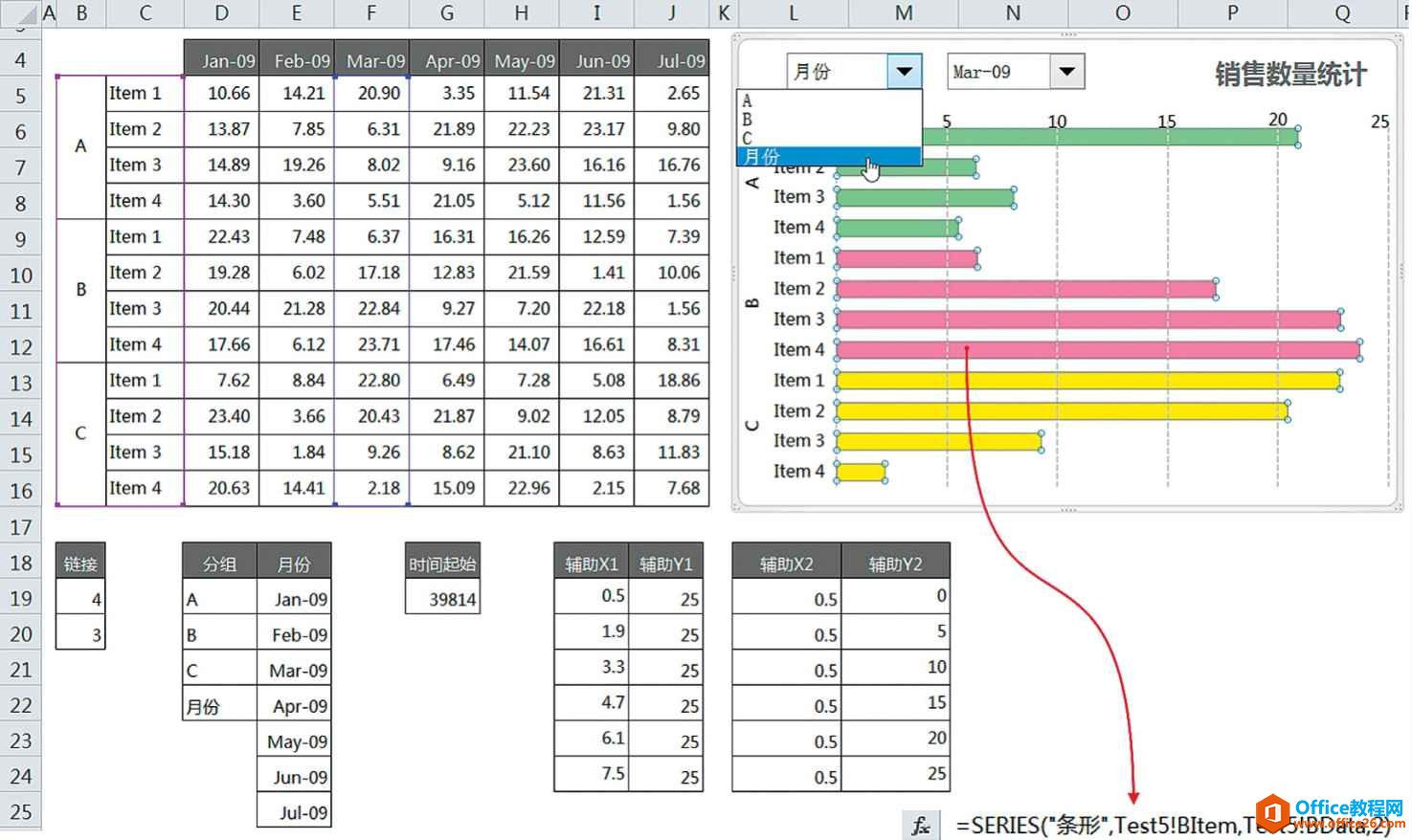Select May-09 cell in month list
This screenshot has height=840, width=1412.
294,741
